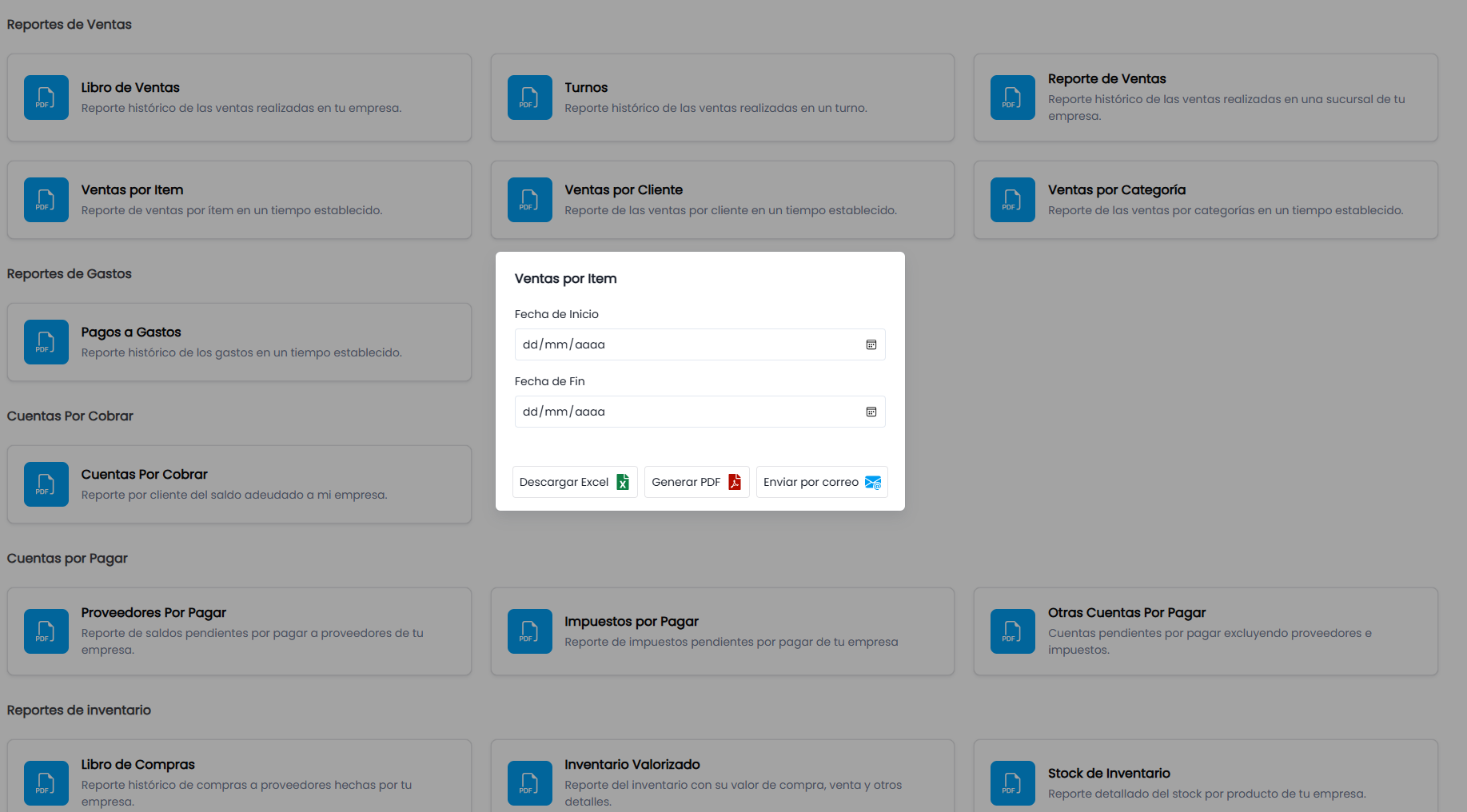The image size is (1467, 812).
Task: Click the Reportes de inventario section heading
Action: pyautogui.click(x=79, y=710)
